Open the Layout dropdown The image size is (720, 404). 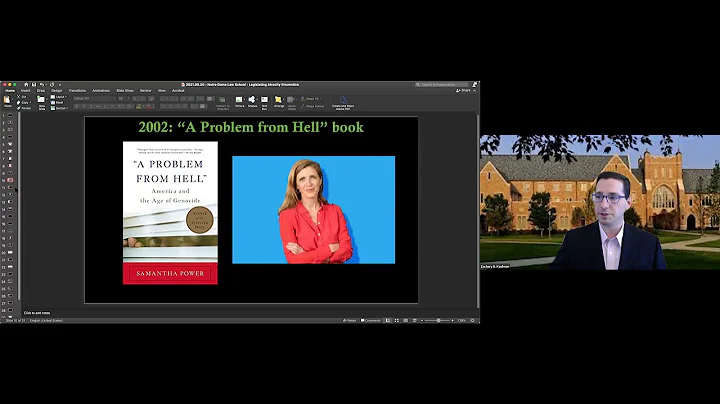[58, 97]
